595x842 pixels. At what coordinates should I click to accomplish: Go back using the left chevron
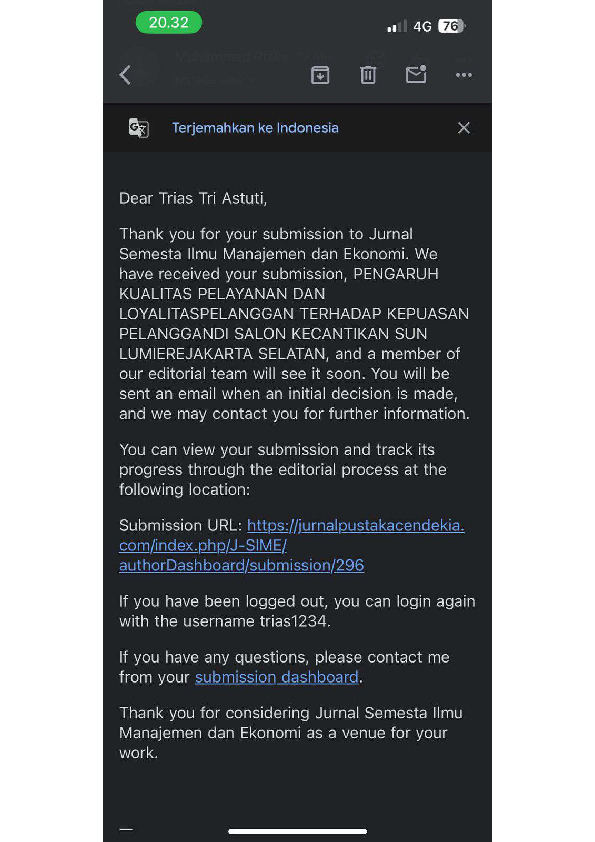[x=125, y=75]
